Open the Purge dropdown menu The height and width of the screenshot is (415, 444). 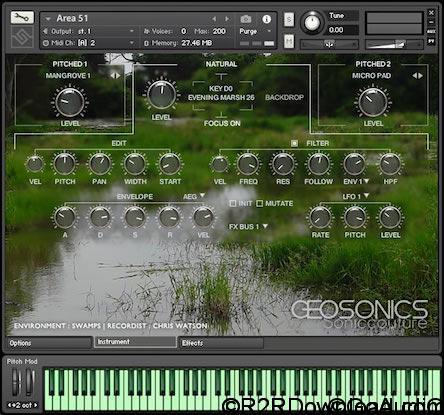coord(256,31)
